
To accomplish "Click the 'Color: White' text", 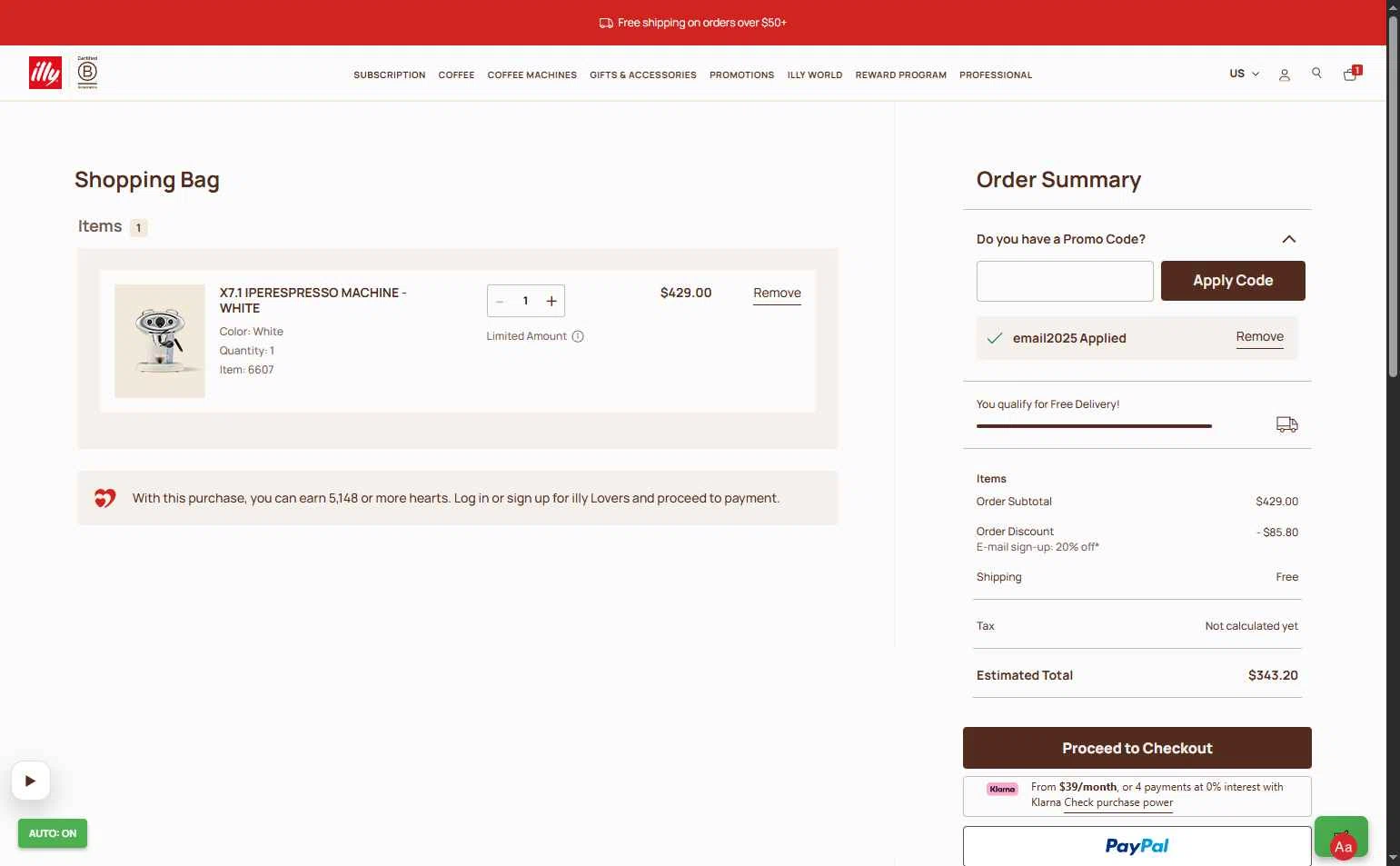I will (x=251, y=332).
